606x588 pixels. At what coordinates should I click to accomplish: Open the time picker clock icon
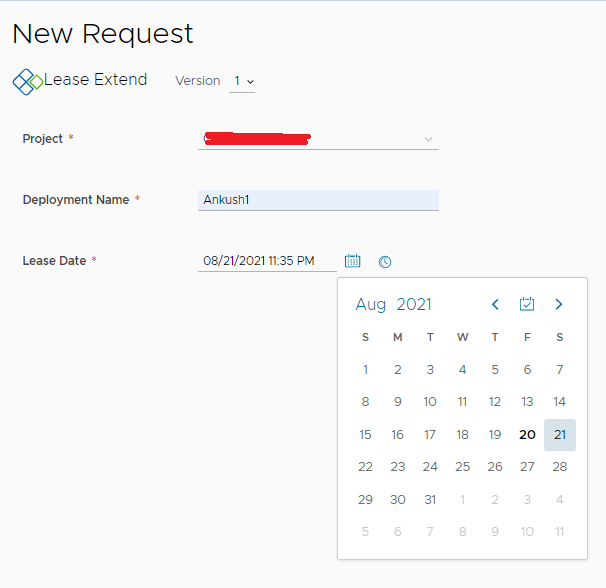(x=385, y=262)
